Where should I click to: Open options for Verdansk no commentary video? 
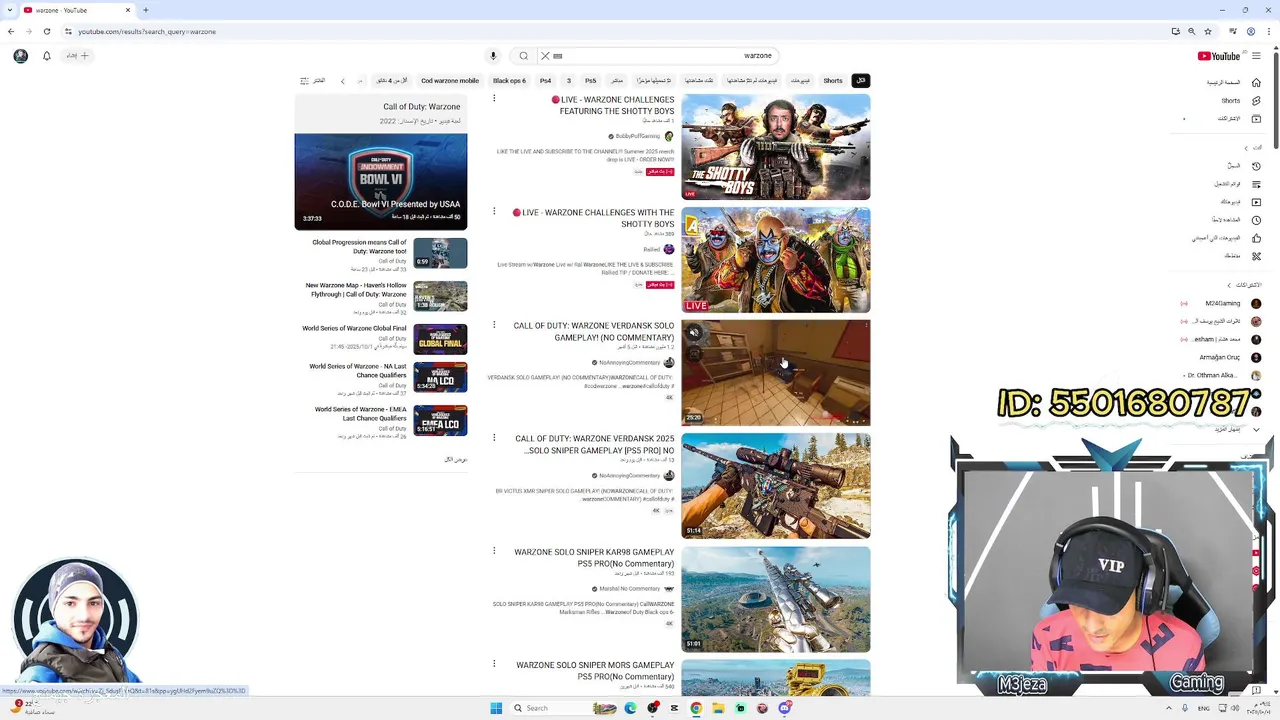click(x=494, y=325)
